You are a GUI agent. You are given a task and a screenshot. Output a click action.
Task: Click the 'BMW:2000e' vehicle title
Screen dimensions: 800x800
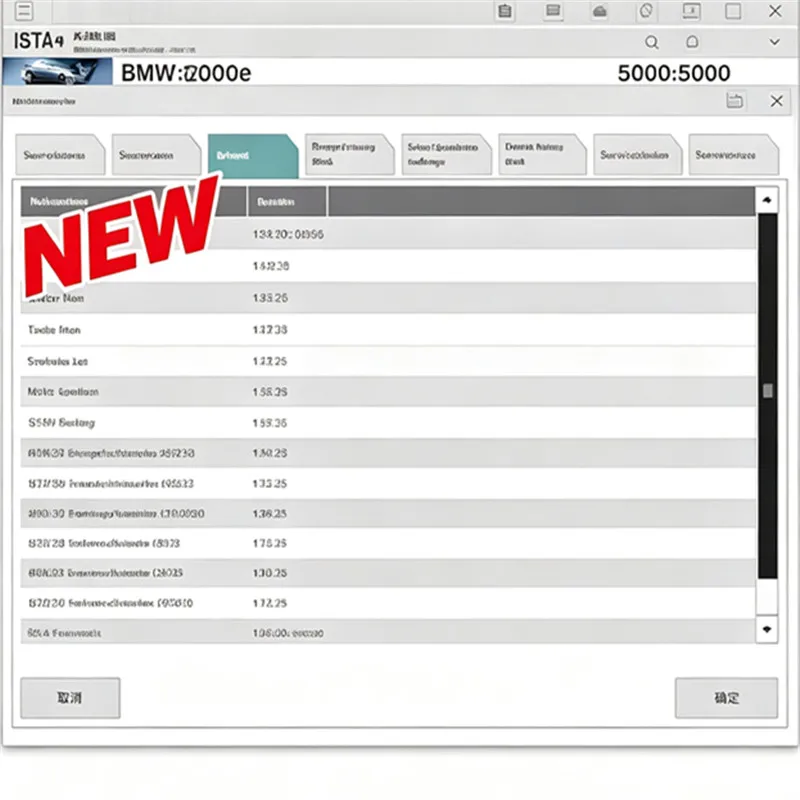pyautogui.click(x=186, y=73)
